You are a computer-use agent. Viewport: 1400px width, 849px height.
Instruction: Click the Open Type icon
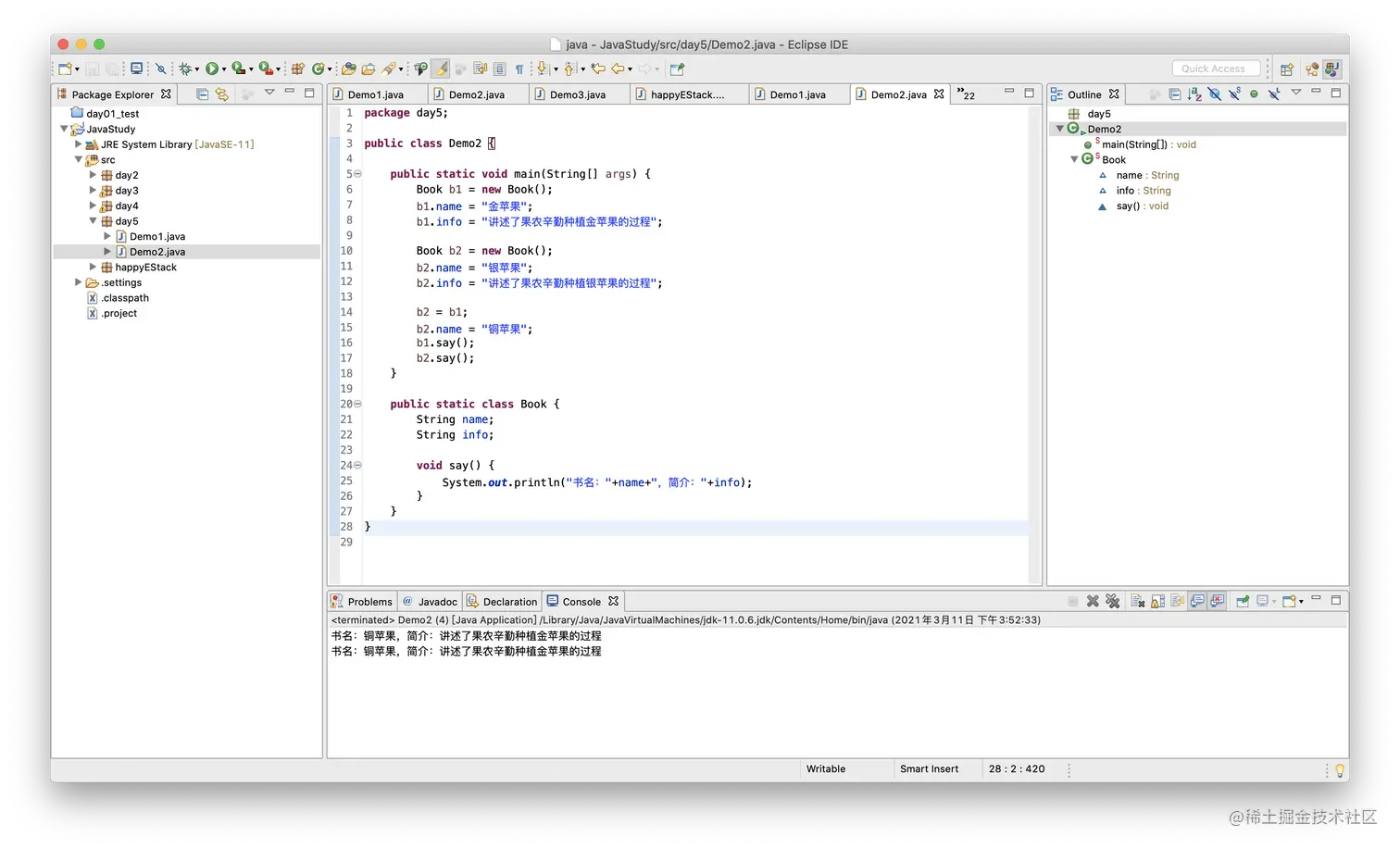(349, 69)
